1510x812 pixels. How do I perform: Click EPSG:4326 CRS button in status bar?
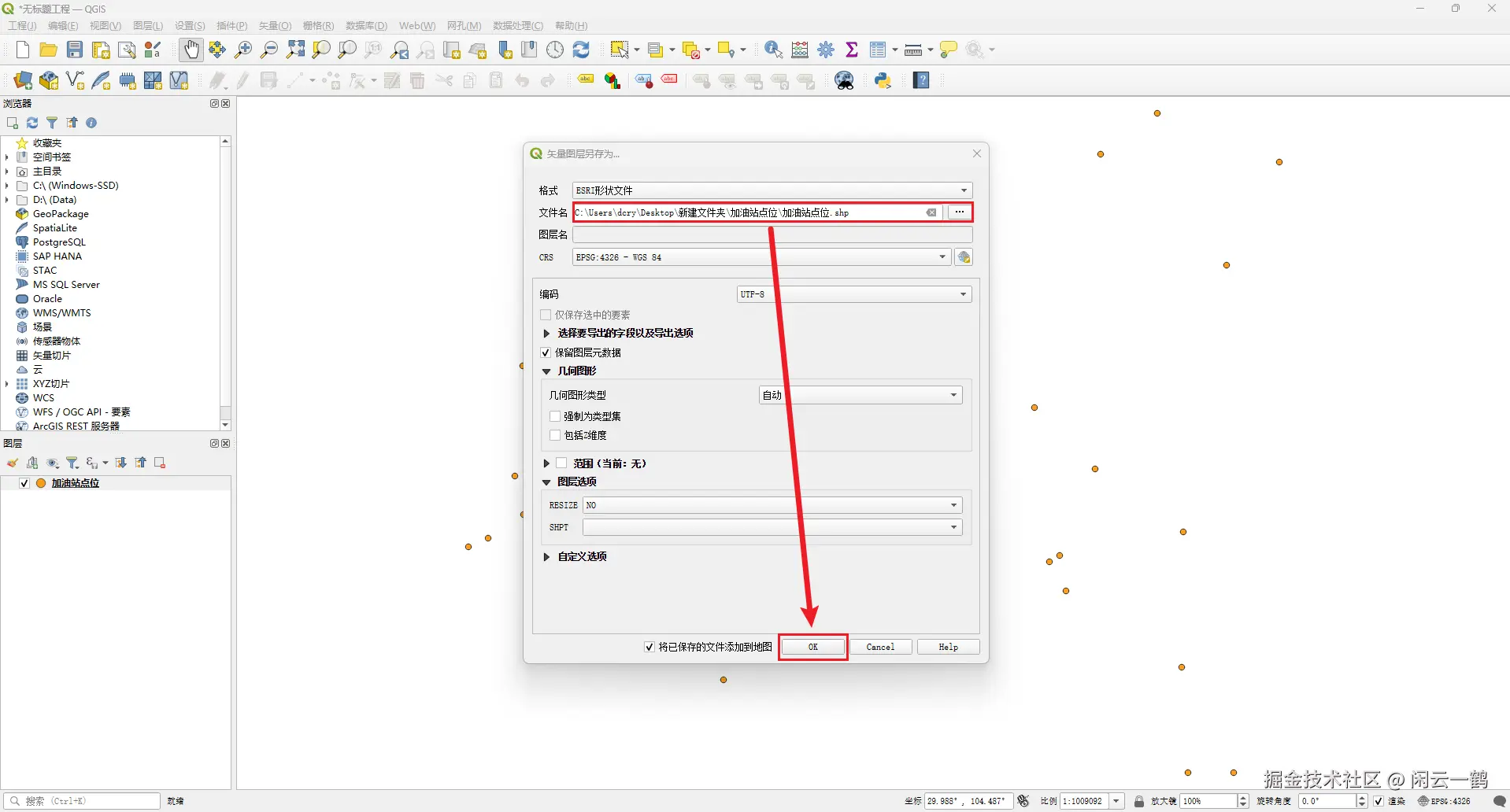[1444, 801]
